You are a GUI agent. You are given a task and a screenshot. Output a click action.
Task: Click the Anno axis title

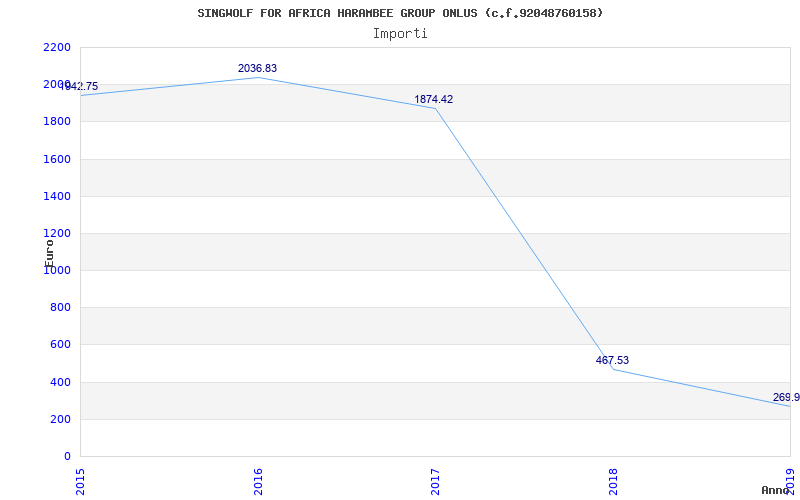(x=775, y=490)
